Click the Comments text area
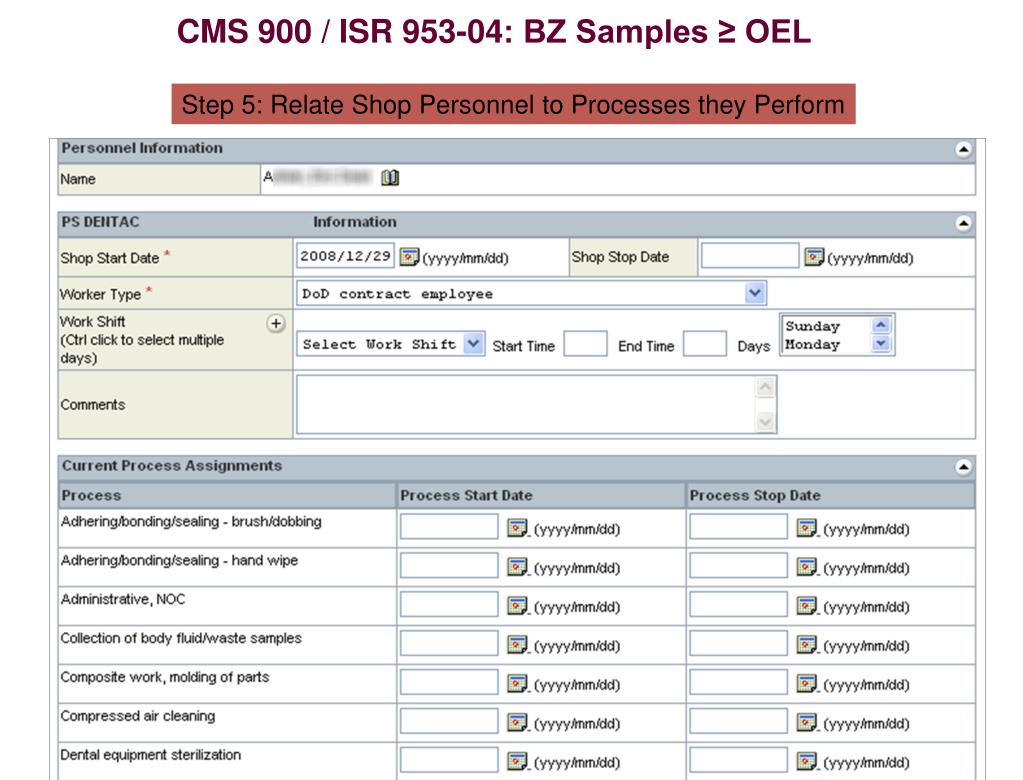The image size is (1023, 780). tap(526, 404)
